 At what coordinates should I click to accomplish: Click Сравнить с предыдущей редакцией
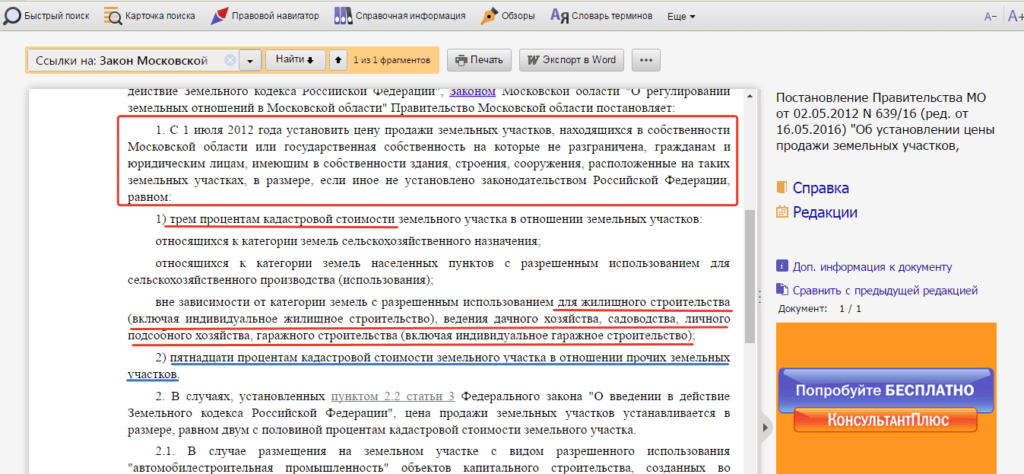[x=885, y=291]
